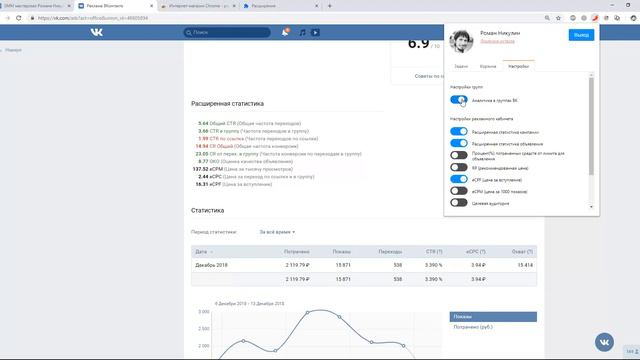Click the Показы column header
Viewport: 640px width, 360px height.
[341, 252]
